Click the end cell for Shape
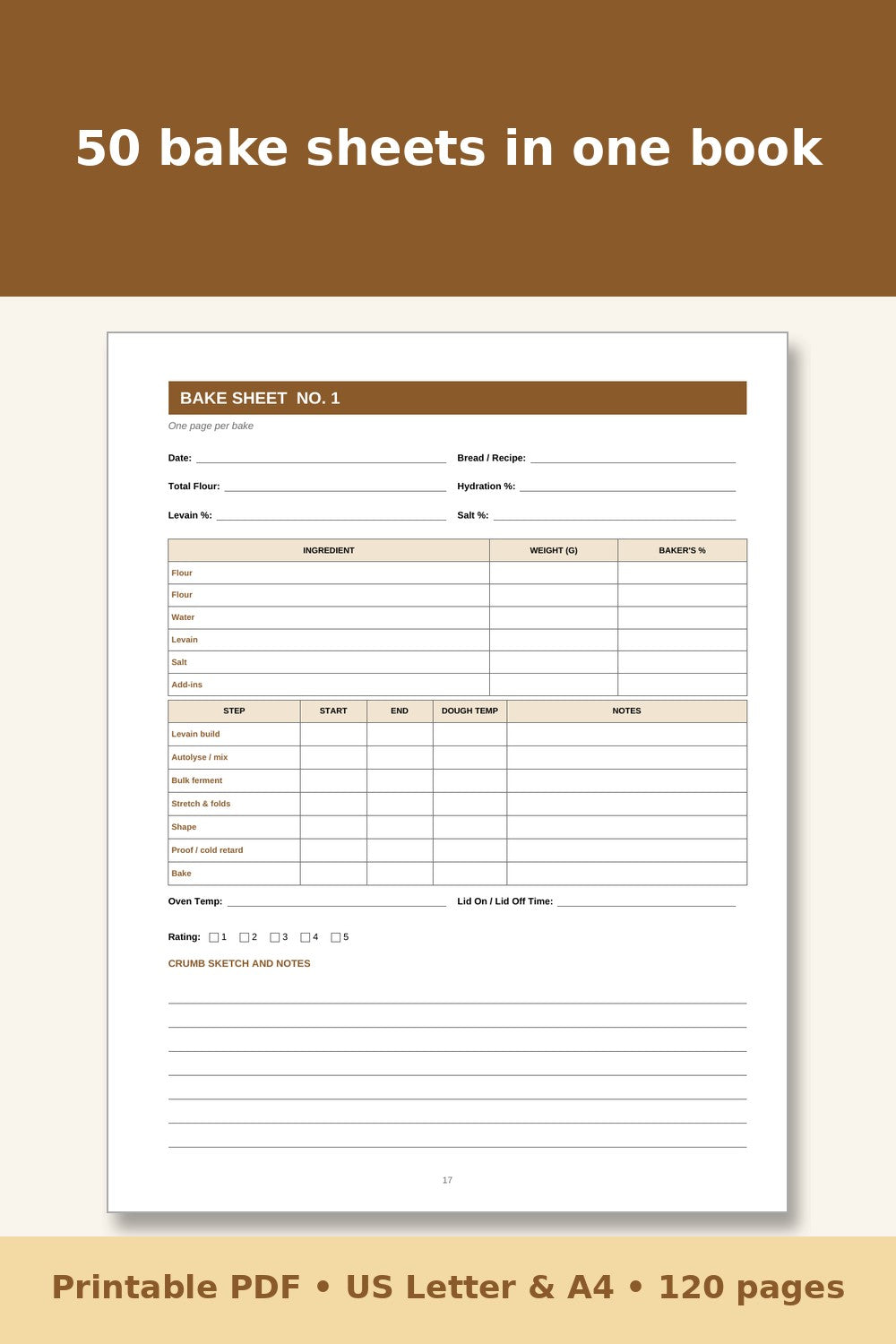 click(400, 827)
